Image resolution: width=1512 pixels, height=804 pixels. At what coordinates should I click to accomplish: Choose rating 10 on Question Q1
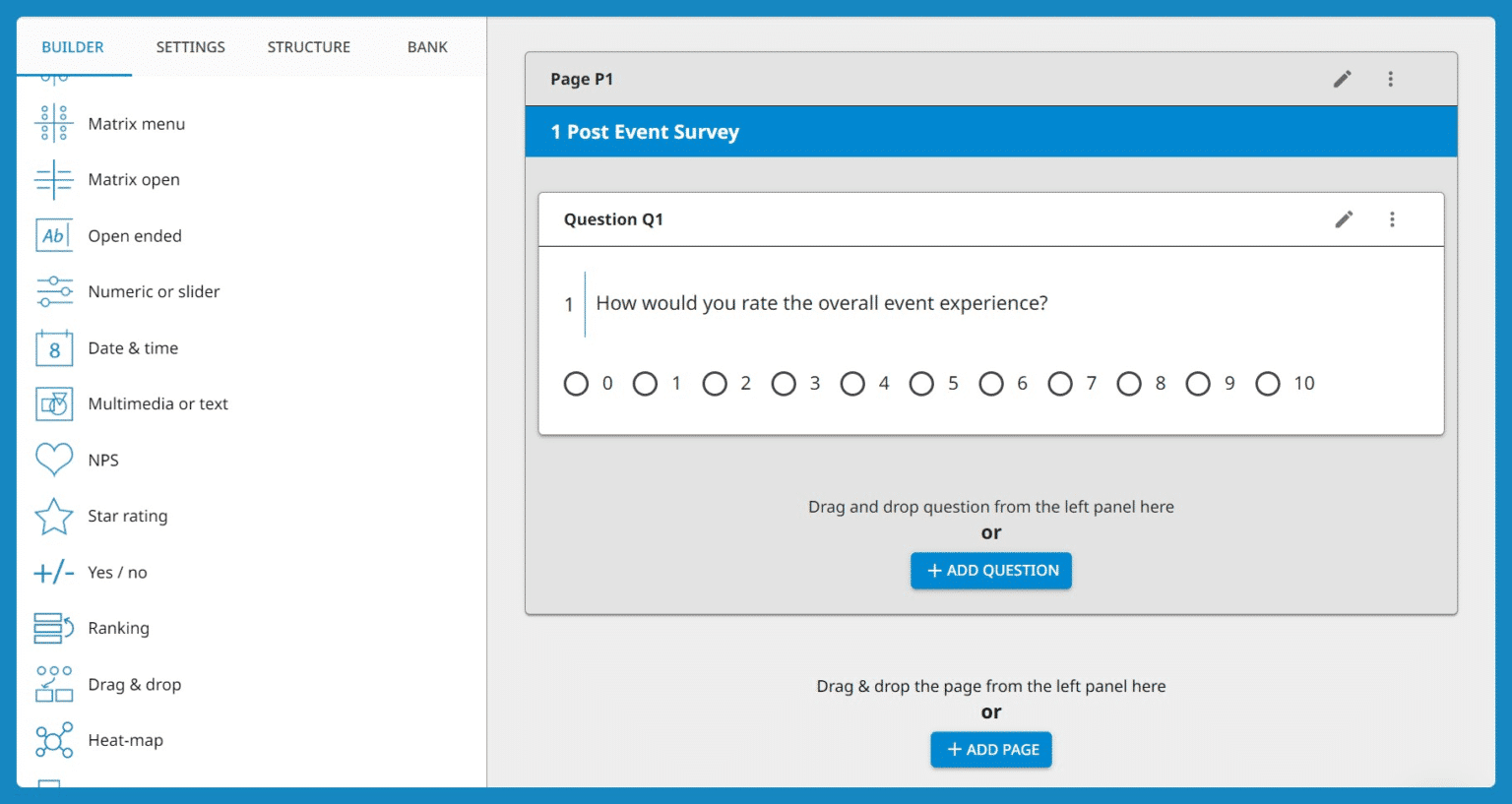[x=1268, y=384]
